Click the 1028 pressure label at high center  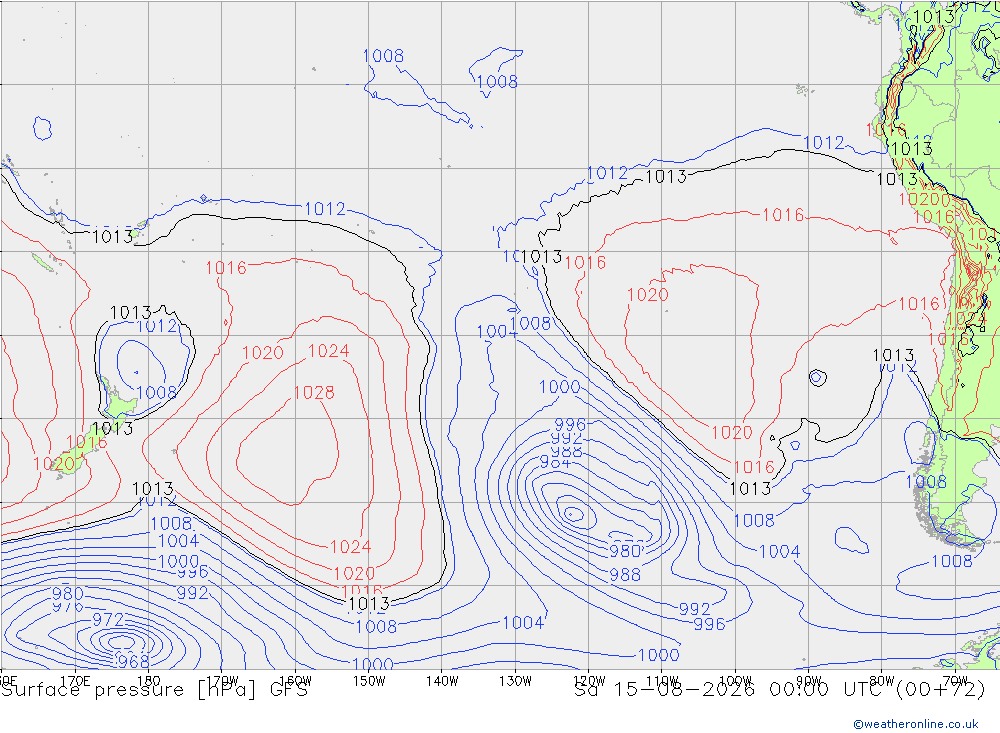(314, 393)
